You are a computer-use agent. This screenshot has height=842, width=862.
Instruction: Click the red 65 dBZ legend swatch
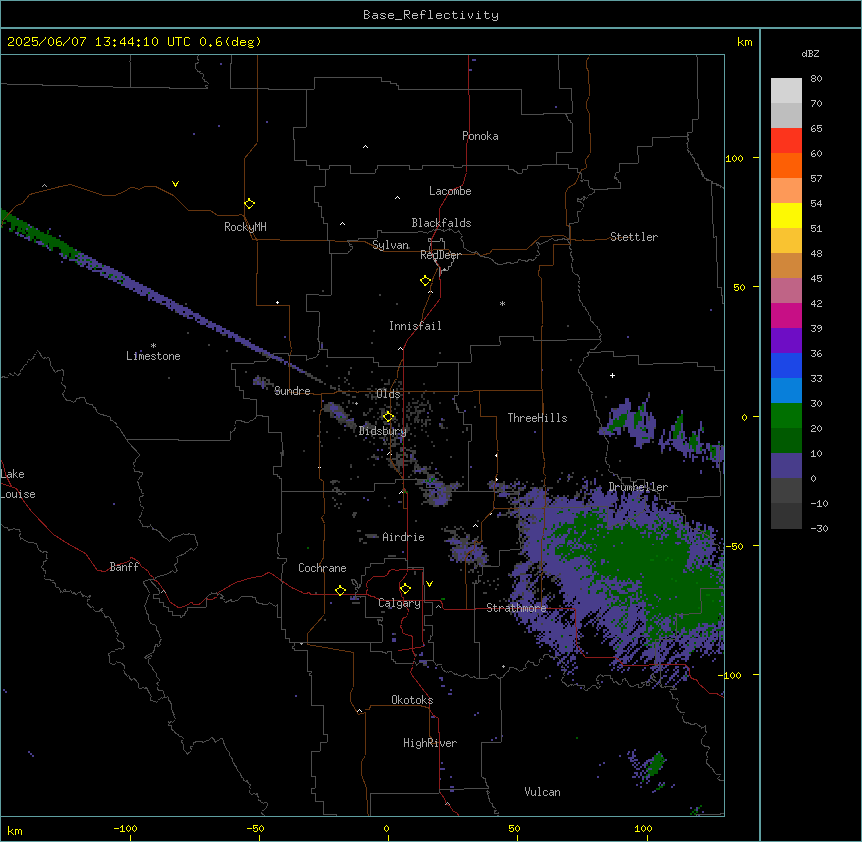pos(786,141)
